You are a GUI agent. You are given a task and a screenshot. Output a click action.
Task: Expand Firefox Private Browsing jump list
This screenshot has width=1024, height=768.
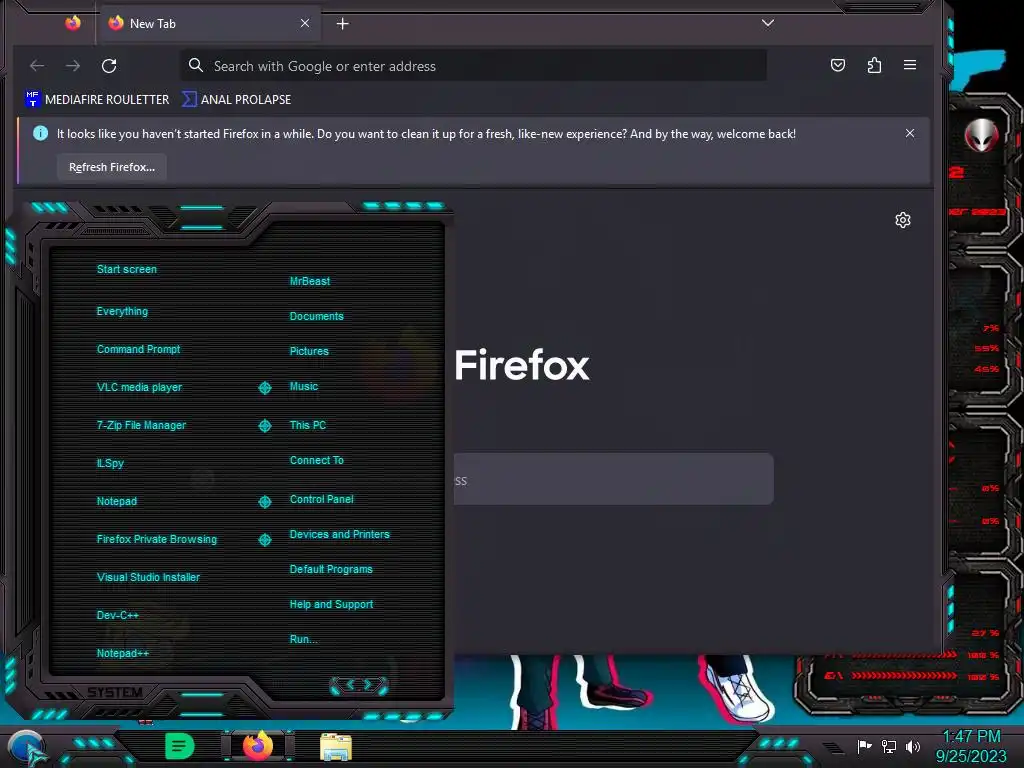click(x=265, y=539)
